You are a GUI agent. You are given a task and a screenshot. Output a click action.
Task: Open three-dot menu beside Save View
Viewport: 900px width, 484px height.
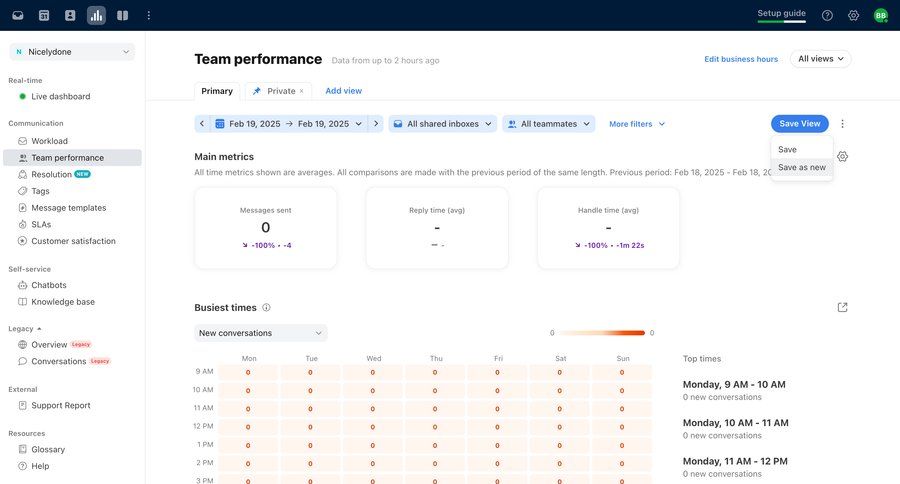842,124
